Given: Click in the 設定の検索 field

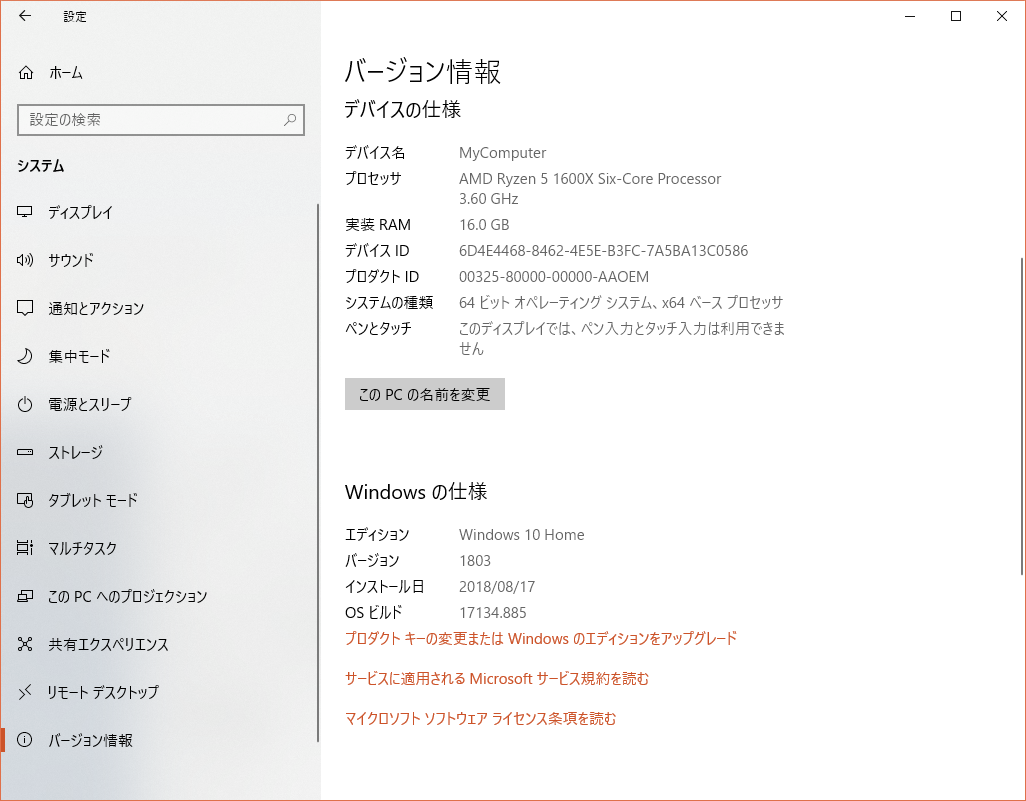Looking at the screenshot, I should pyautogui.click(x=161, y=120).
